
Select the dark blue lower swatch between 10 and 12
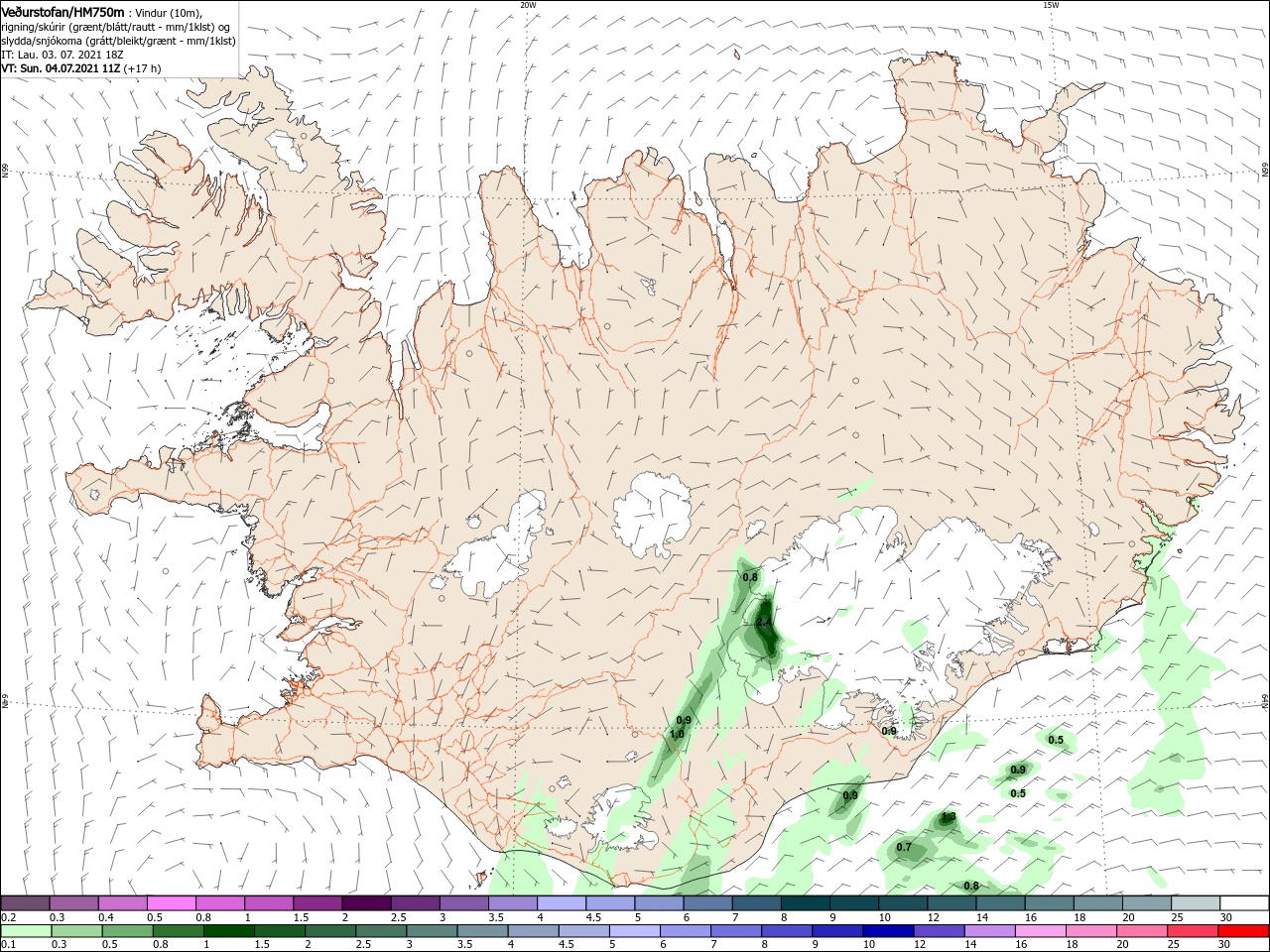point(888,932)
